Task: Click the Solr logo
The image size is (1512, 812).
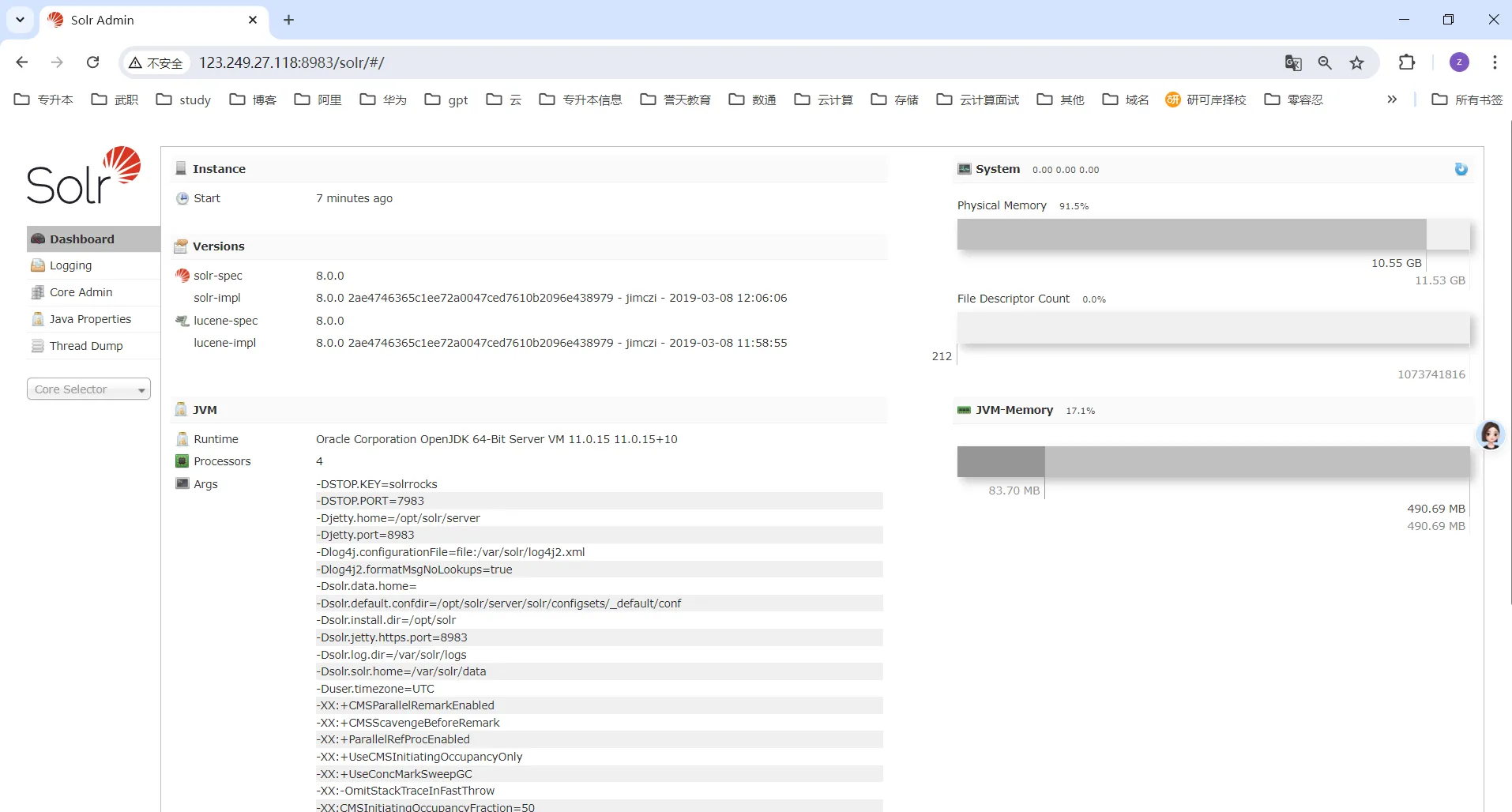Action: pyautogui.click(x=84, y=175)
